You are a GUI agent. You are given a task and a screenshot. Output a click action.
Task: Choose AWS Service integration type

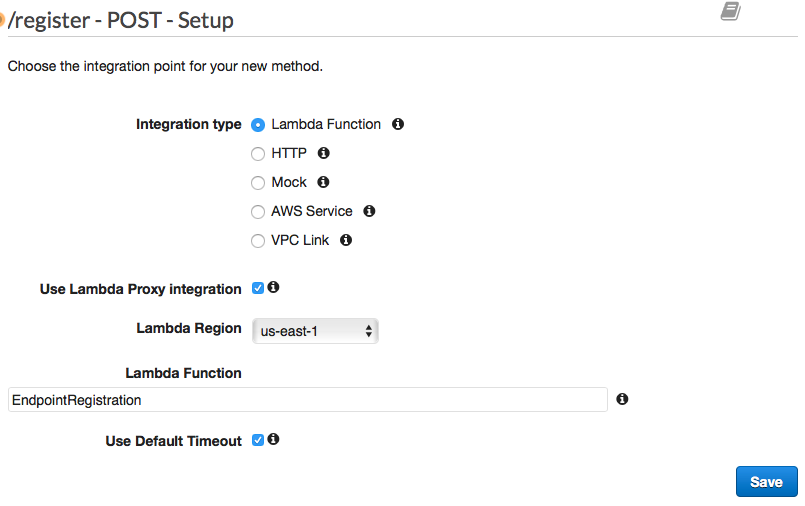[x=258, y=212]
